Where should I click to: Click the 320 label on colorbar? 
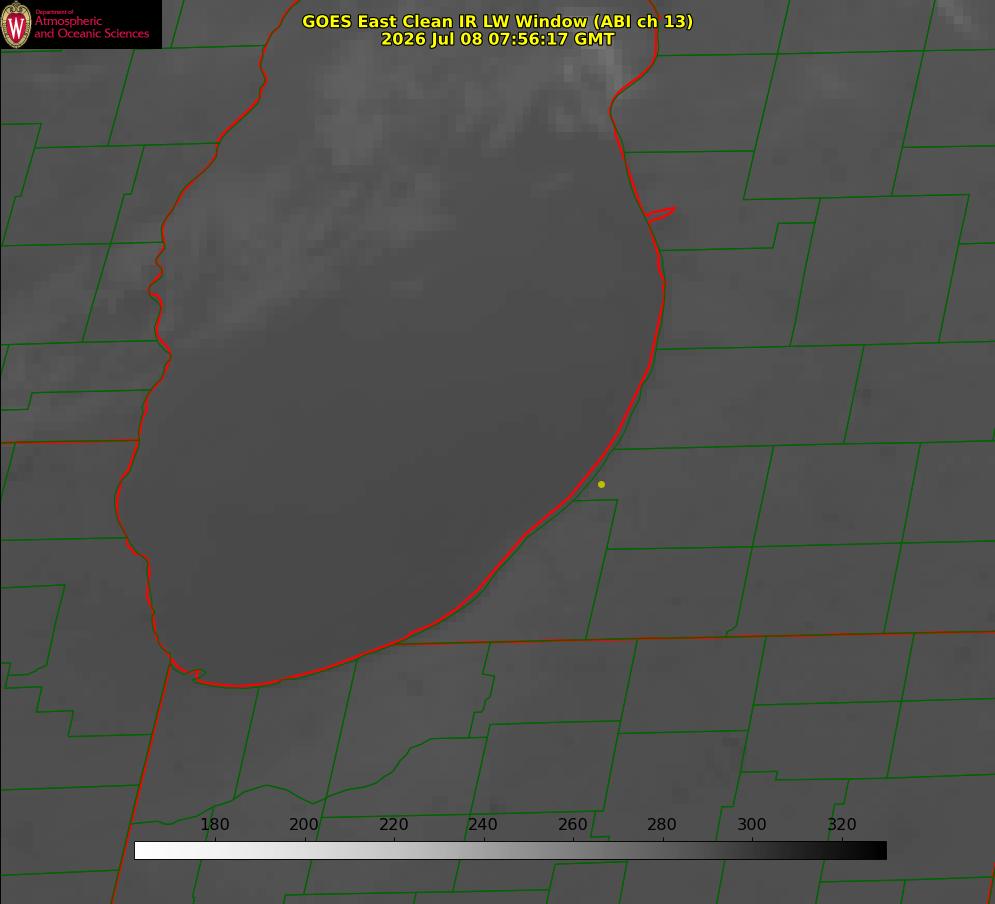[842, 824]
